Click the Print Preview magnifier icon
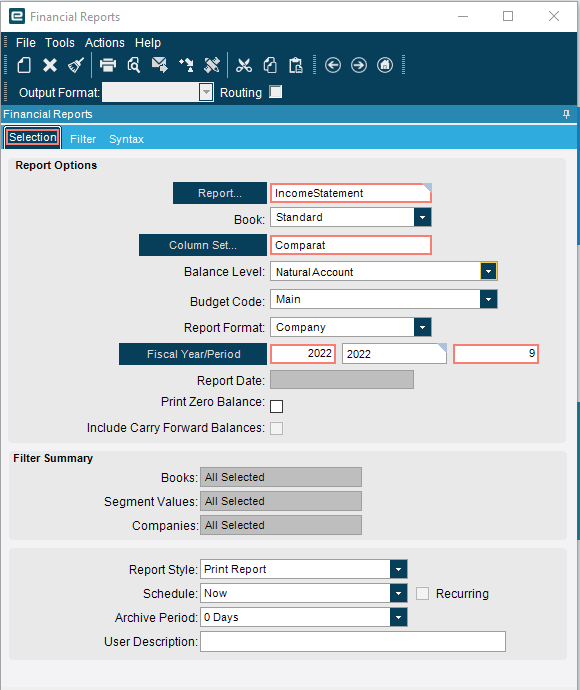 pos(133,65)
